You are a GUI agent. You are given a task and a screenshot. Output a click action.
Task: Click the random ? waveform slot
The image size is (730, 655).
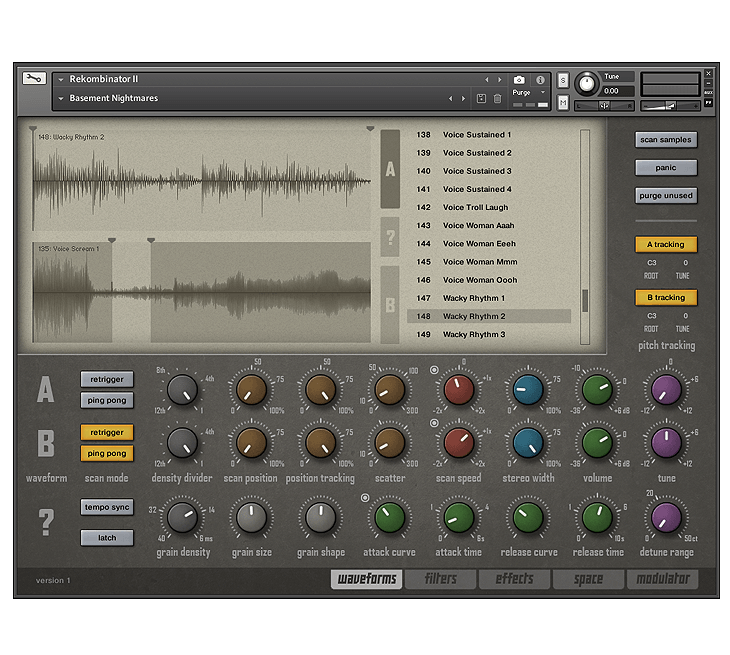[x=390, y=237]
